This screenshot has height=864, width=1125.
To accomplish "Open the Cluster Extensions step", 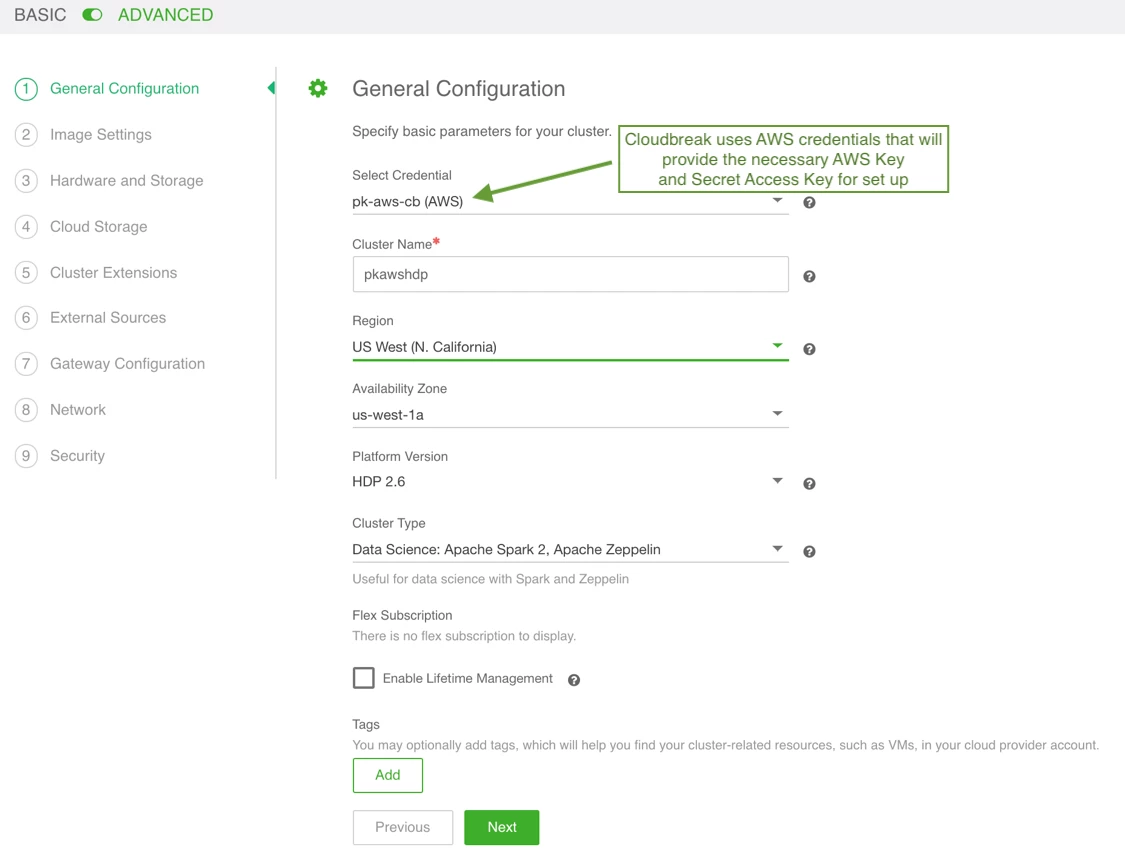I will pyautogui.click(x=96, y=273).
